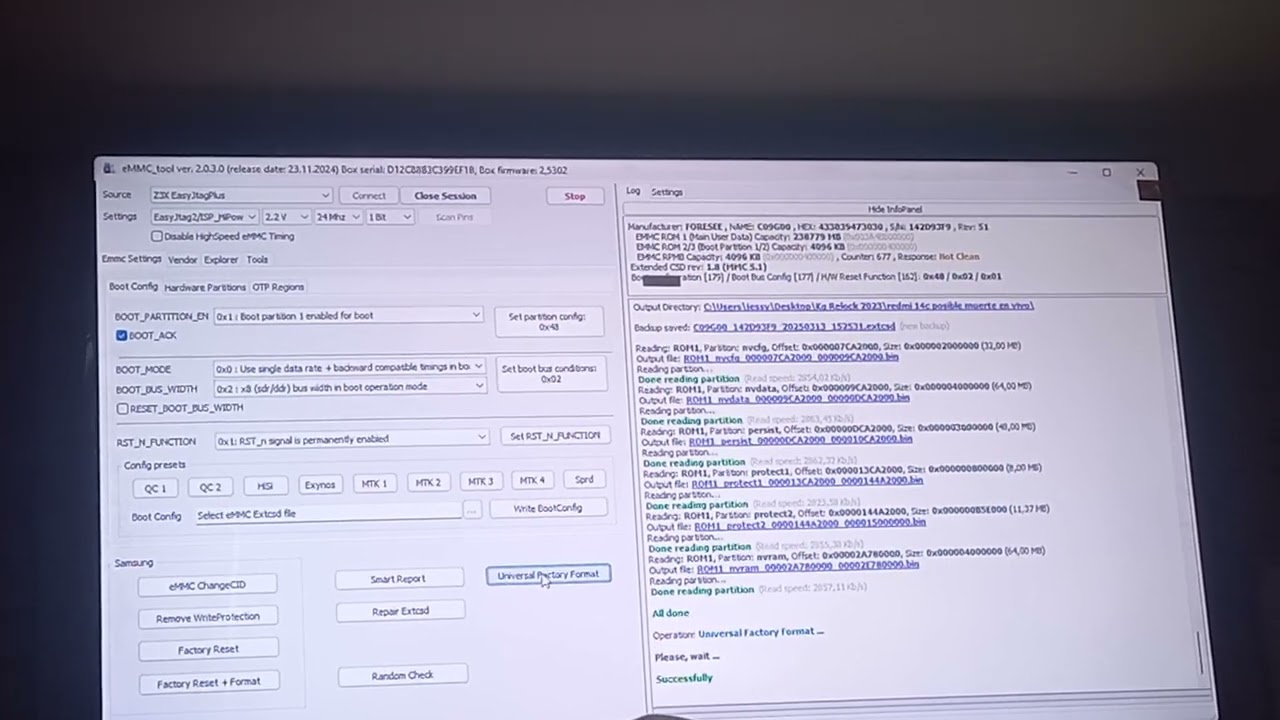Open the ROM1_nvcfg output file link
This screenshot has height=720, width=1280.
[x=790, y=357]
